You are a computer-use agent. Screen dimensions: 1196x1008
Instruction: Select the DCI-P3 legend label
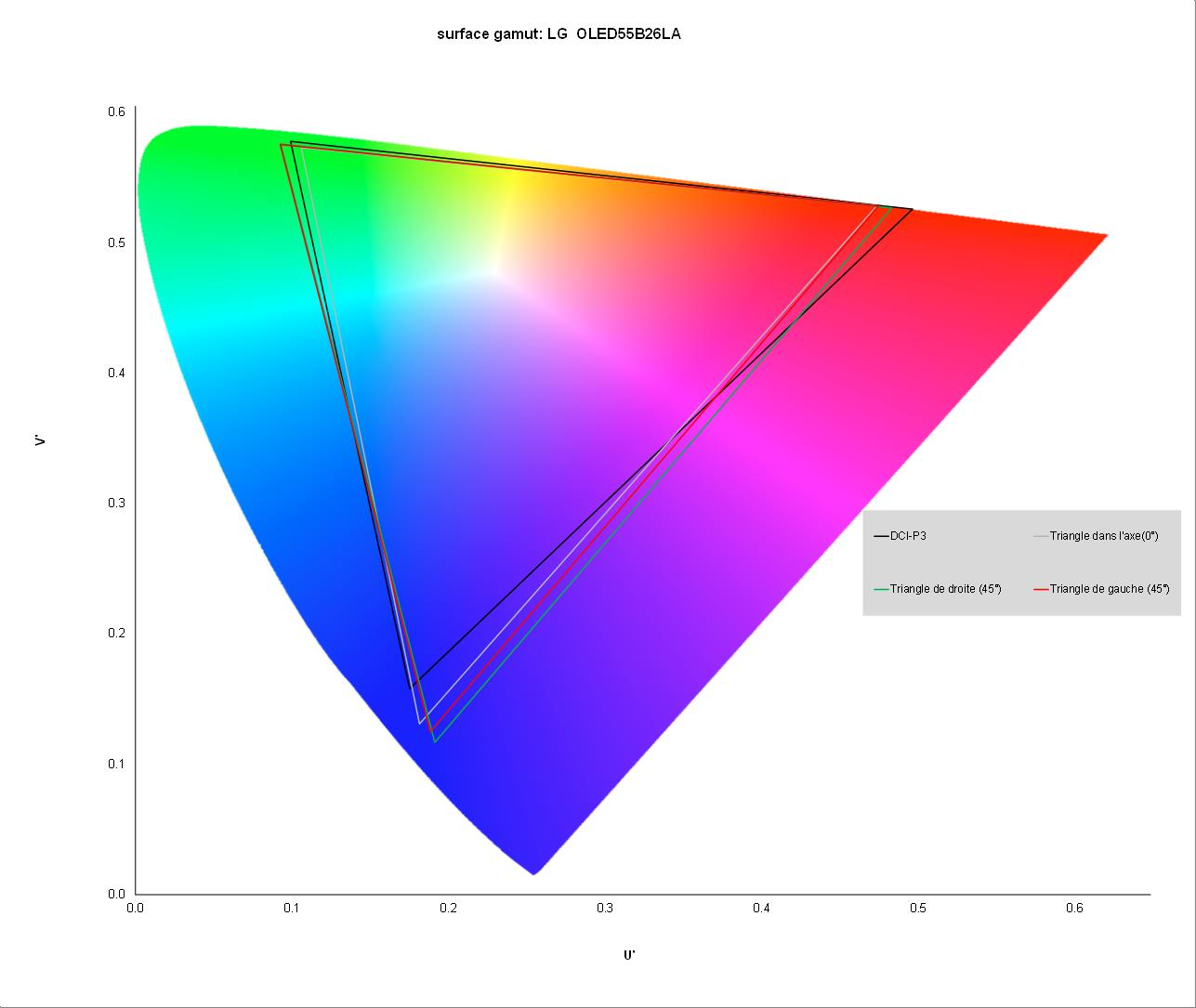click(x=908, y=536)
